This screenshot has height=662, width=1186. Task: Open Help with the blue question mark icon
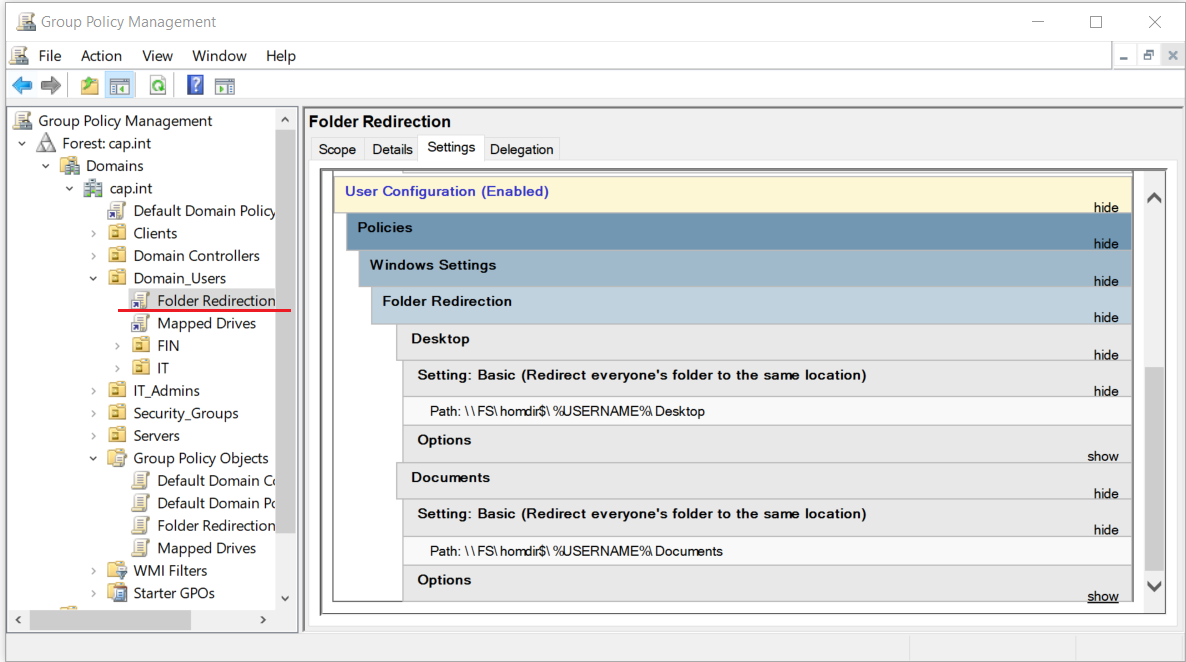coord(195,86)
